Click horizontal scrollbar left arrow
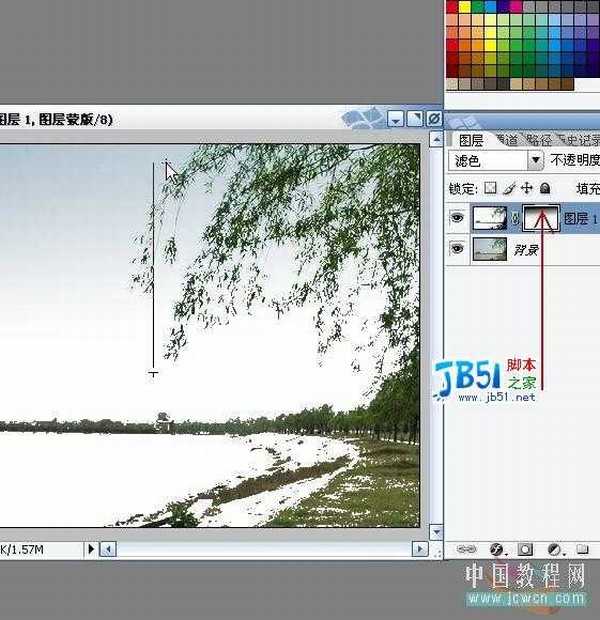 point(108,549)
